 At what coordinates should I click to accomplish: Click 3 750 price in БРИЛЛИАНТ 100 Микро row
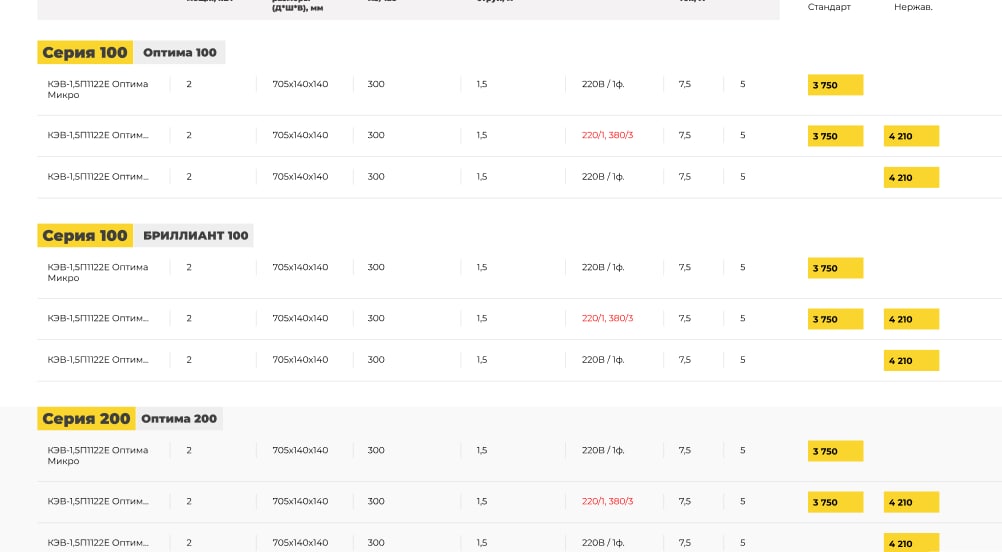[x=835, y=268]
